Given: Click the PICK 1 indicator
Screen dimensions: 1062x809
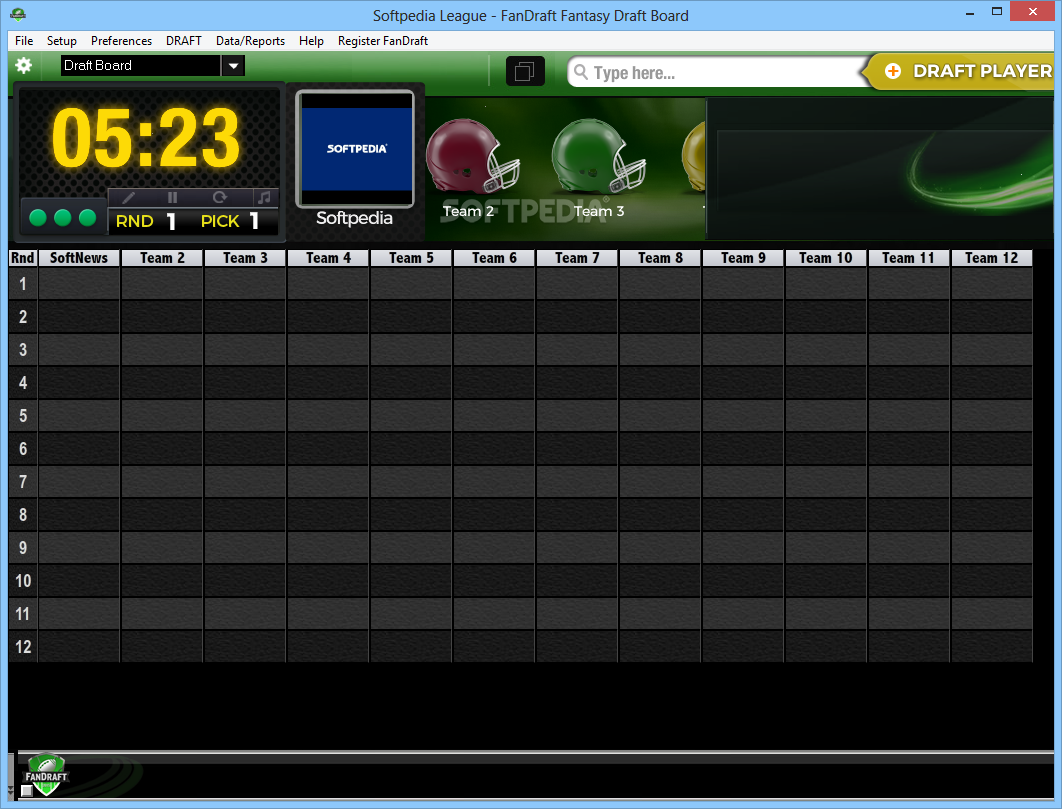Looking at the screenshot, I should click(x=230, y=221).
